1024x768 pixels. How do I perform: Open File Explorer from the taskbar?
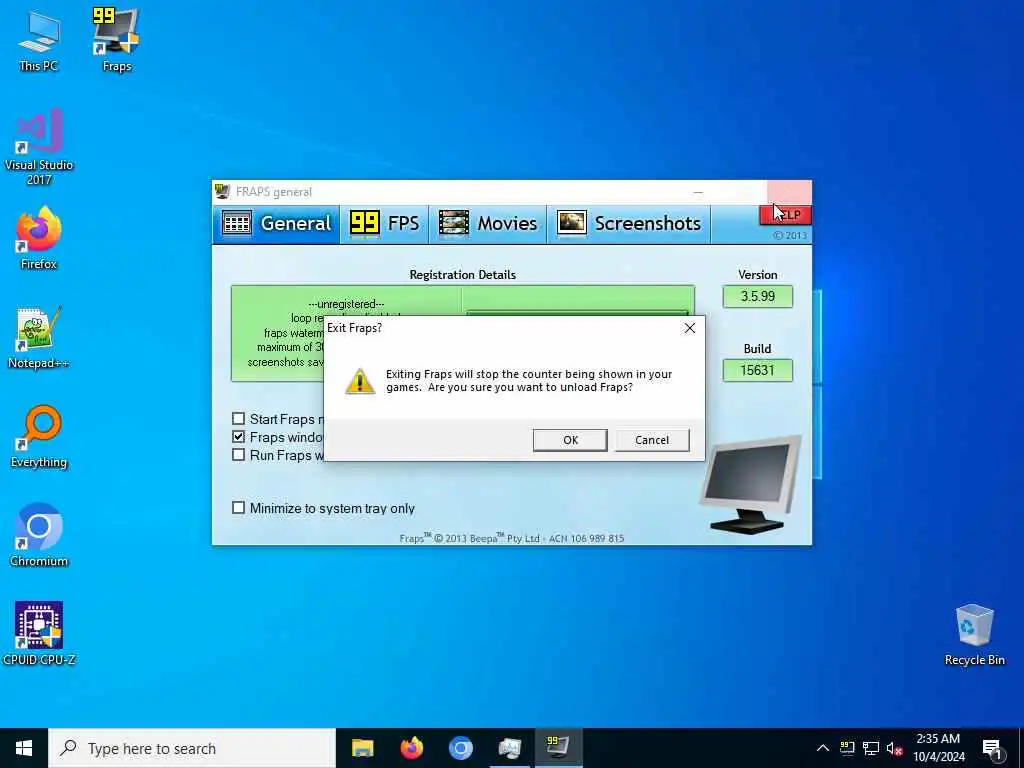pos(362,748)
